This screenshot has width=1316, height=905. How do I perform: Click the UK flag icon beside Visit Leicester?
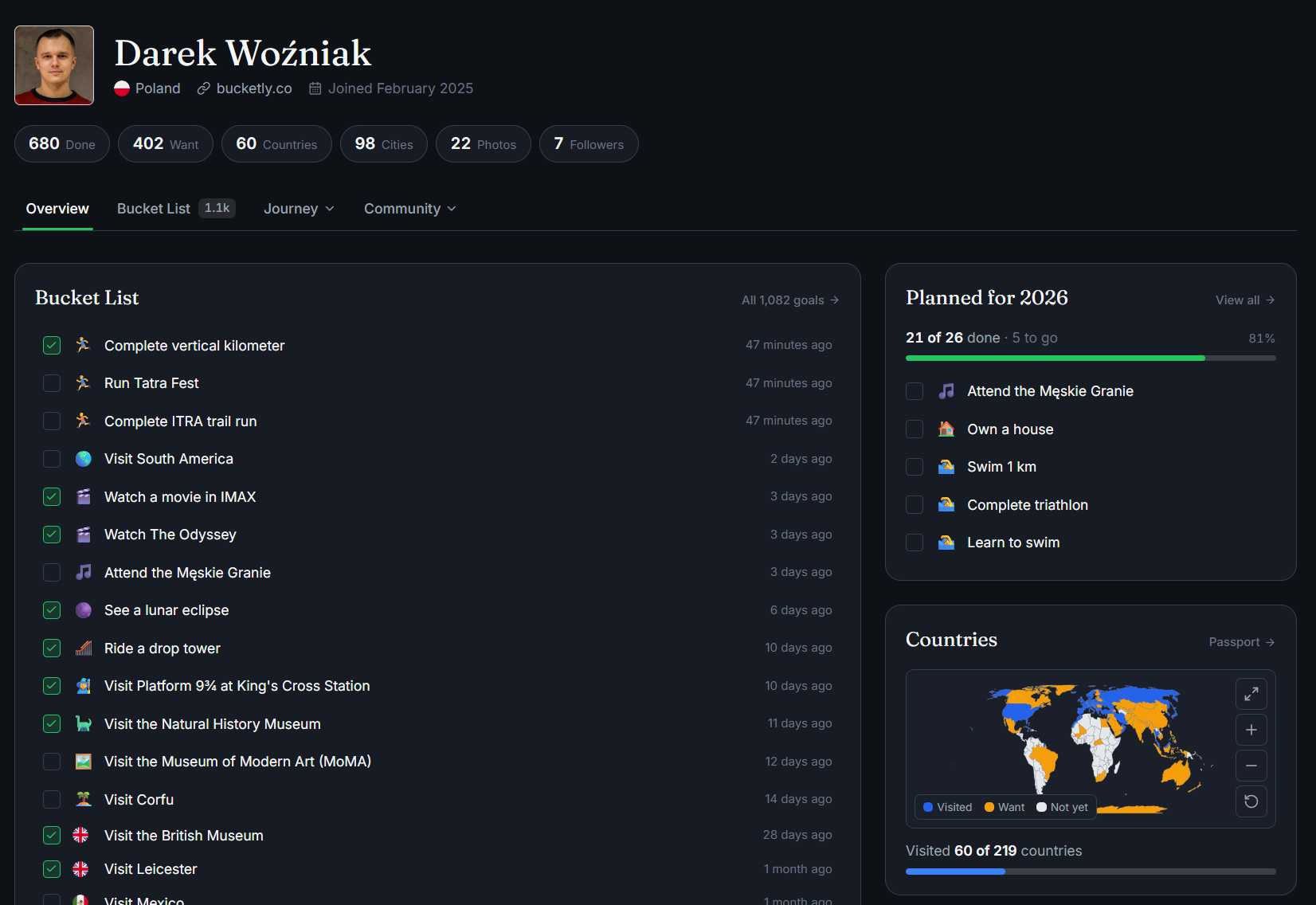(x=81, y=869)
